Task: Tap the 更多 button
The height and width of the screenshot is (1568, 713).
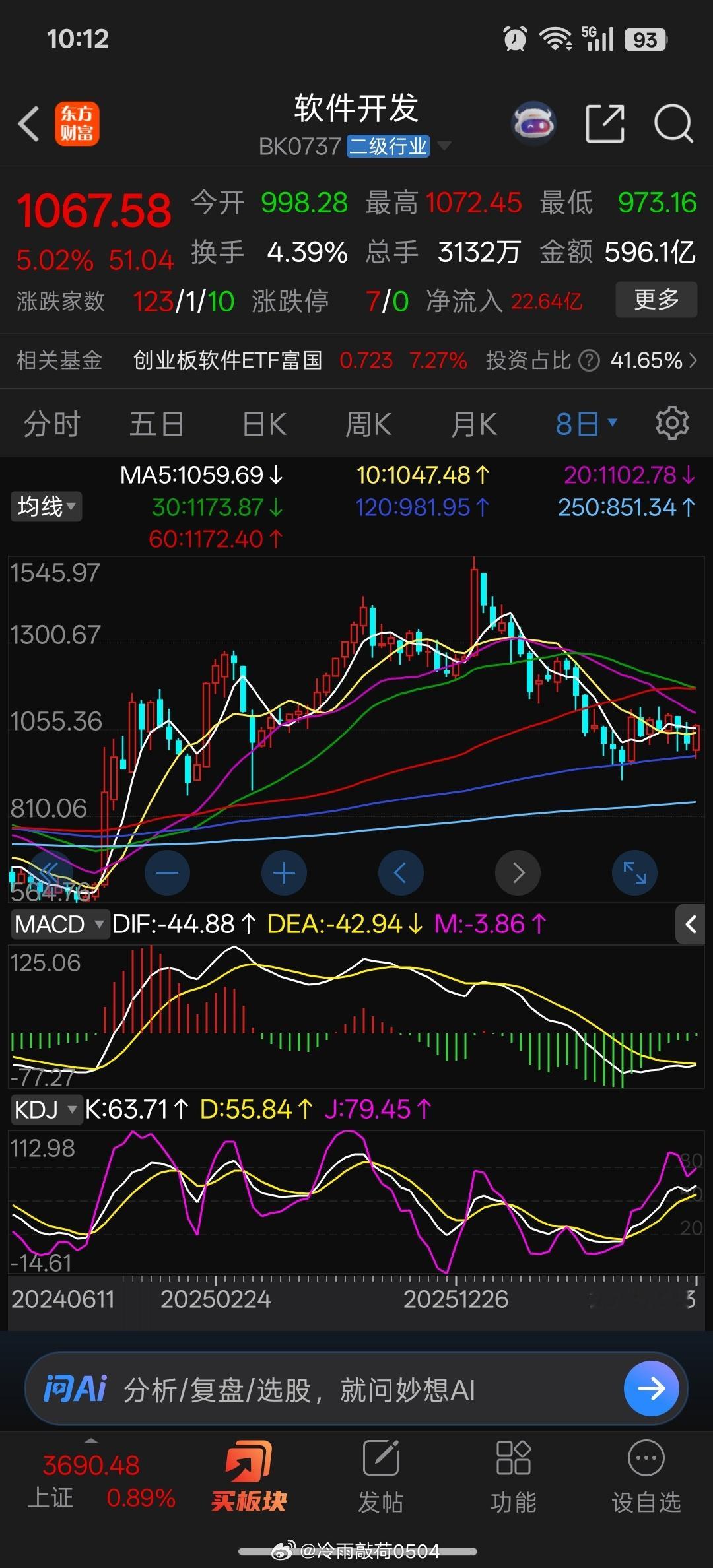Action: 656,300
